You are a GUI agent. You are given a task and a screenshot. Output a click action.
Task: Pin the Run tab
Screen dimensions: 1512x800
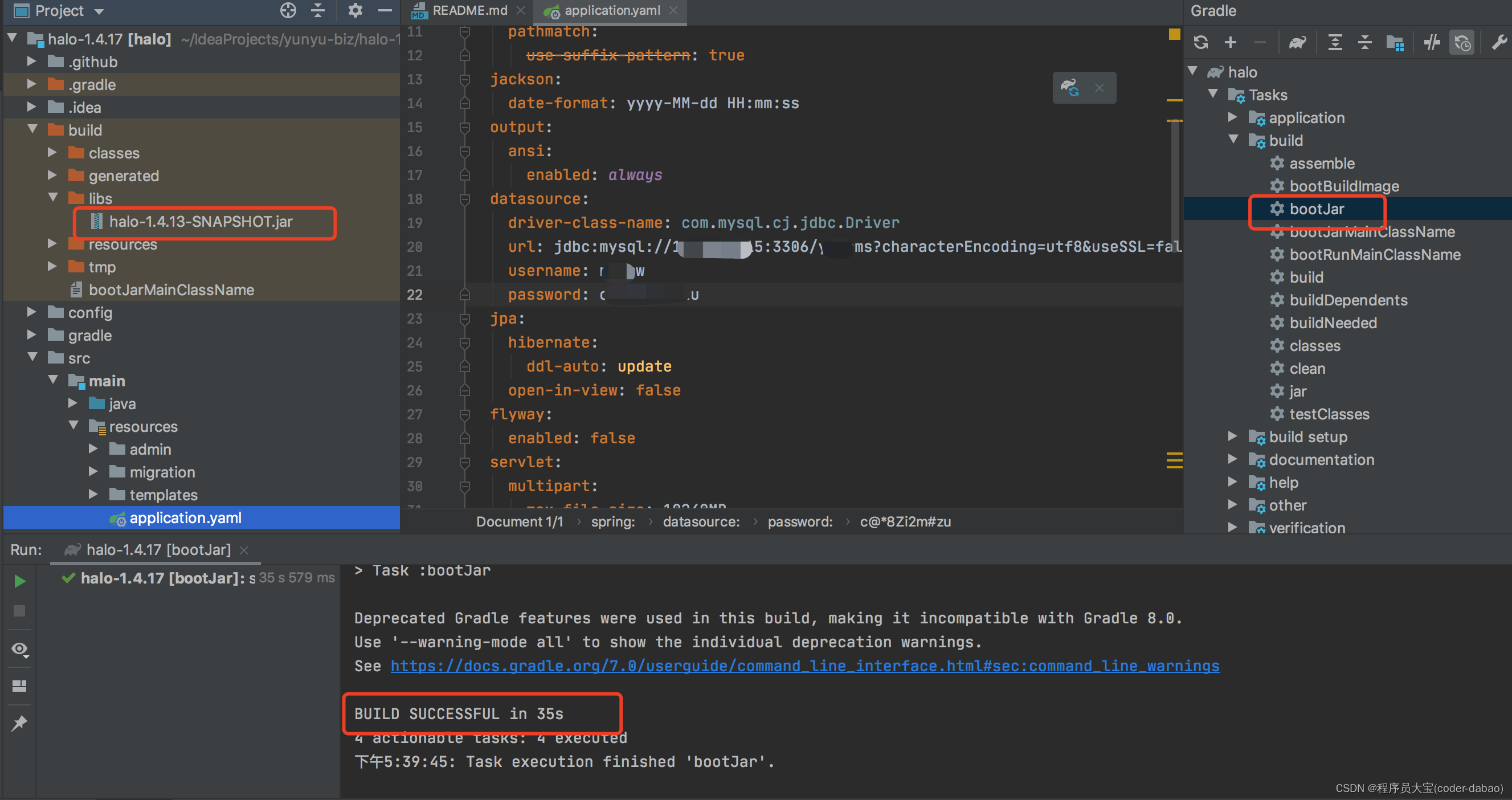pyautogui.click(x=19, y=723)
